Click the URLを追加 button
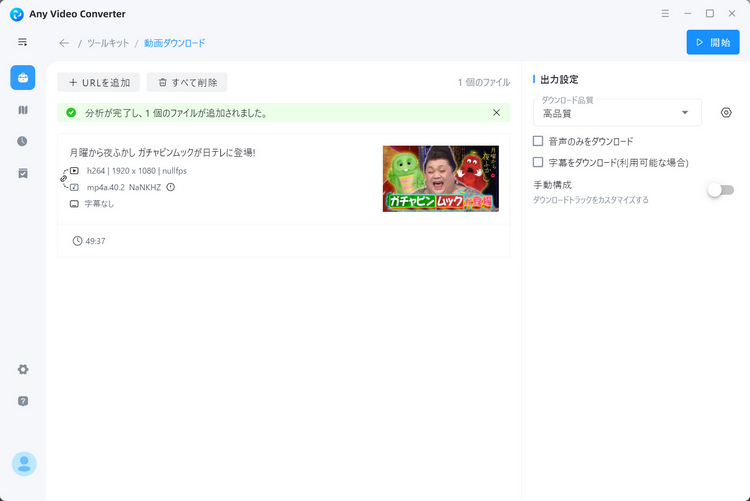 [x=99, y=82]
